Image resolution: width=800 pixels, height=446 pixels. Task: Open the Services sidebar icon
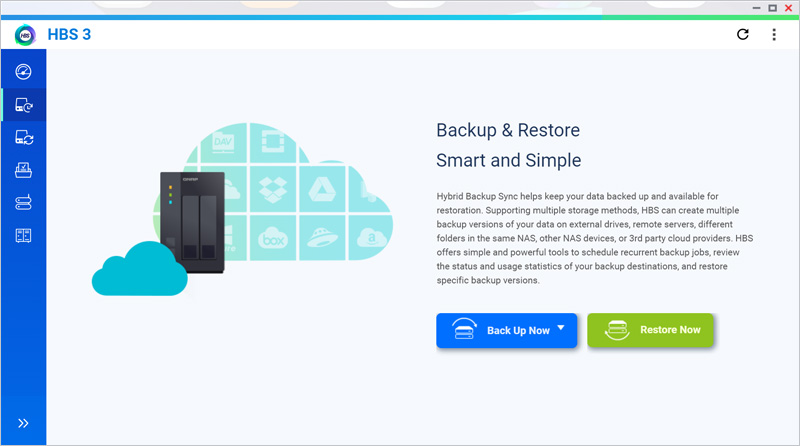click(x=23, y=236)
